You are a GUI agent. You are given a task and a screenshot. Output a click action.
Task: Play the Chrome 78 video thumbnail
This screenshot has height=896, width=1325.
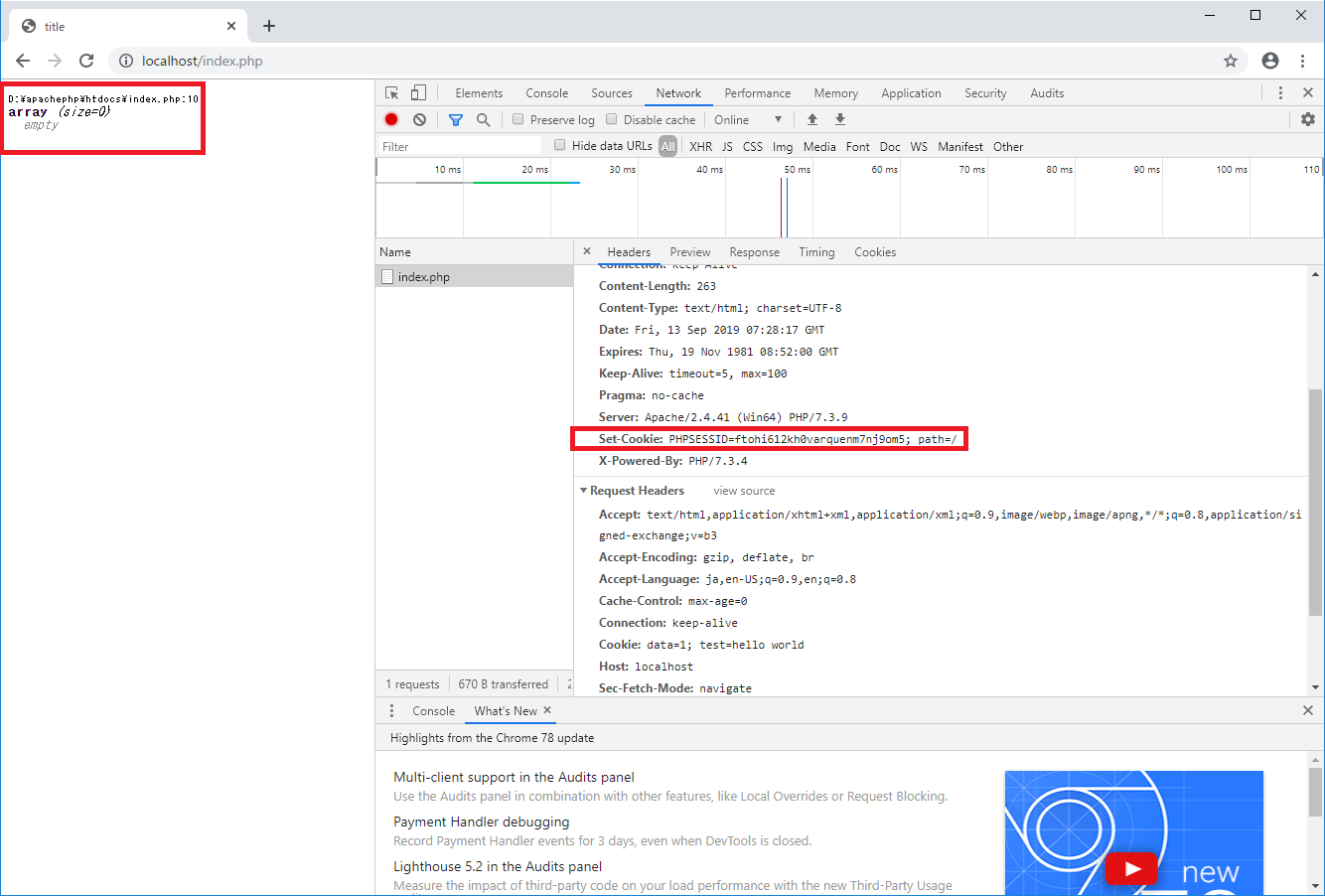[1132, 869]
